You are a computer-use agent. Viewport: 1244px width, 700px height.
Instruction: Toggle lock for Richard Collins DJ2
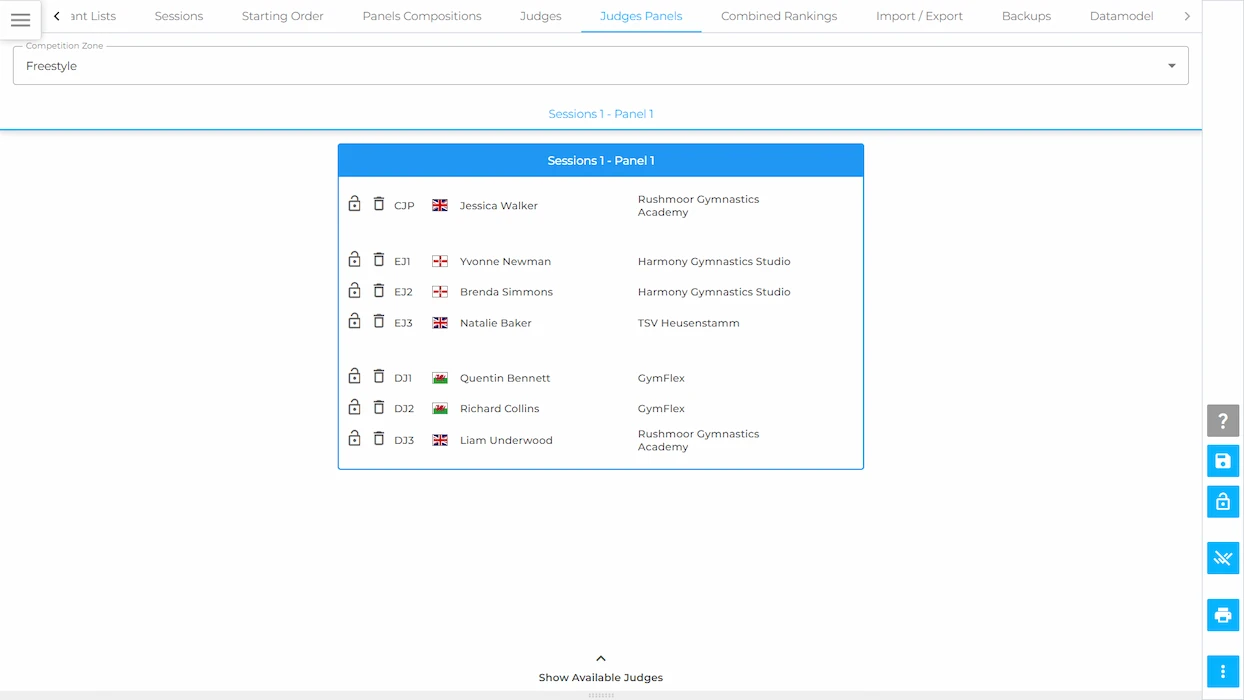[354, 408]
